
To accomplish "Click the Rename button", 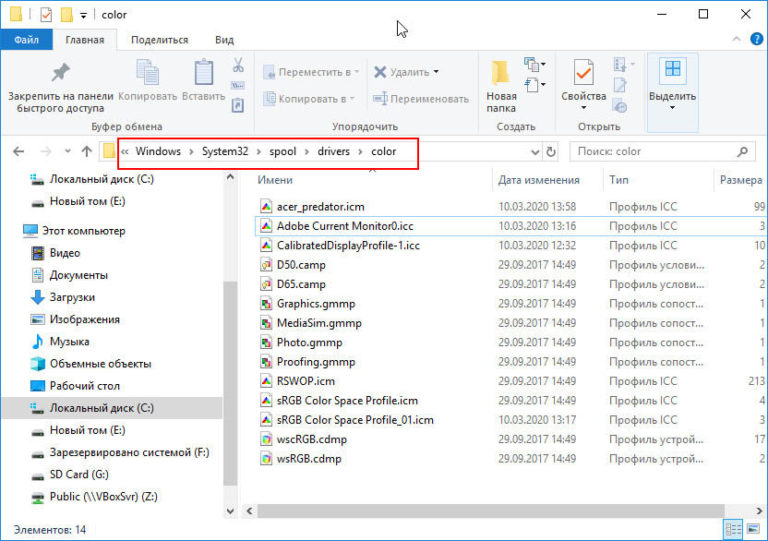I will tap(420, 99).
